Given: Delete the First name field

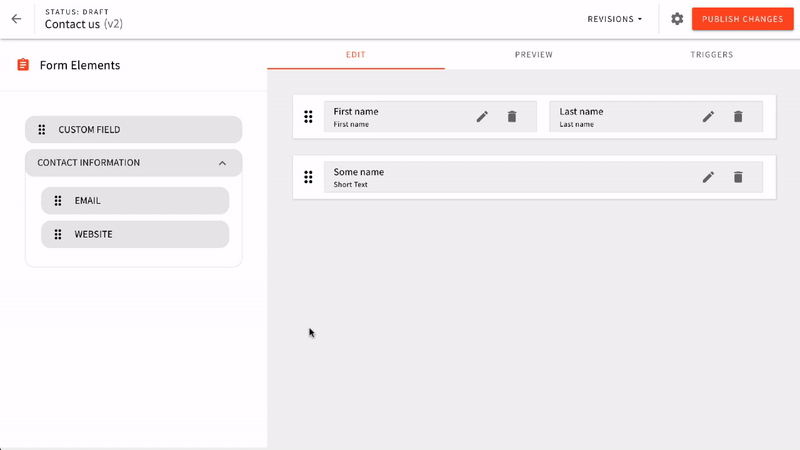Looking at the screenshot, I should pyautogui.click(x=512, y=117).
